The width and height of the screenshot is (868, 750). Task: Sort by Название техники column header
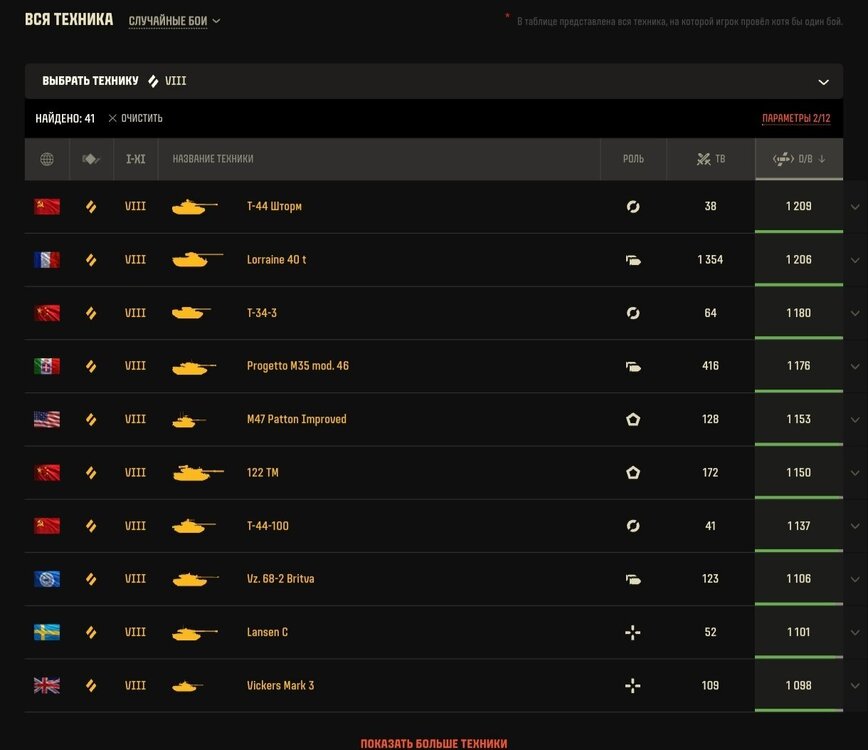(213, 159)
